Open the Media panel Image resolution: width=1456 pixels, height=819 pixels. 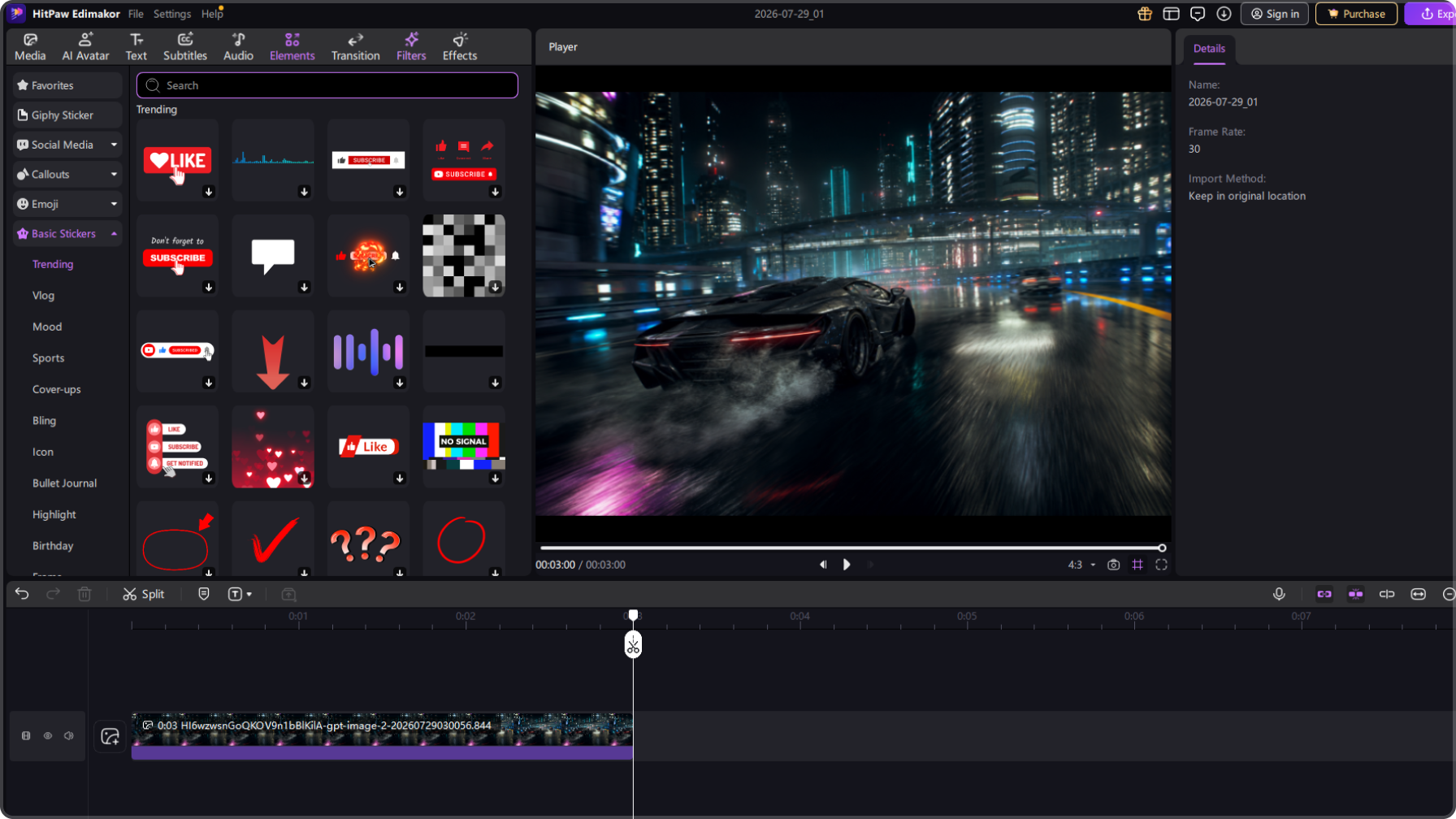[x=30, y=47]
